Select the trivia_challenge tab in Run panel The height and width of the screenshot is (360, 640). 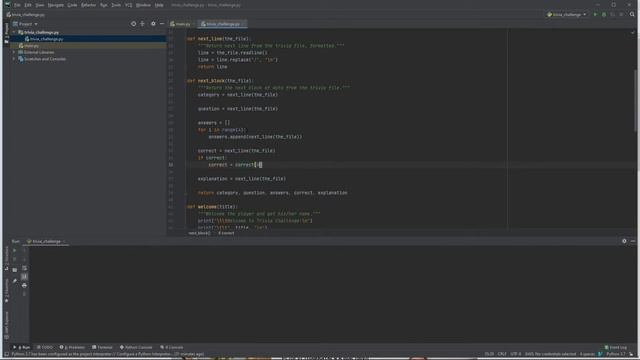pos(46,242)
